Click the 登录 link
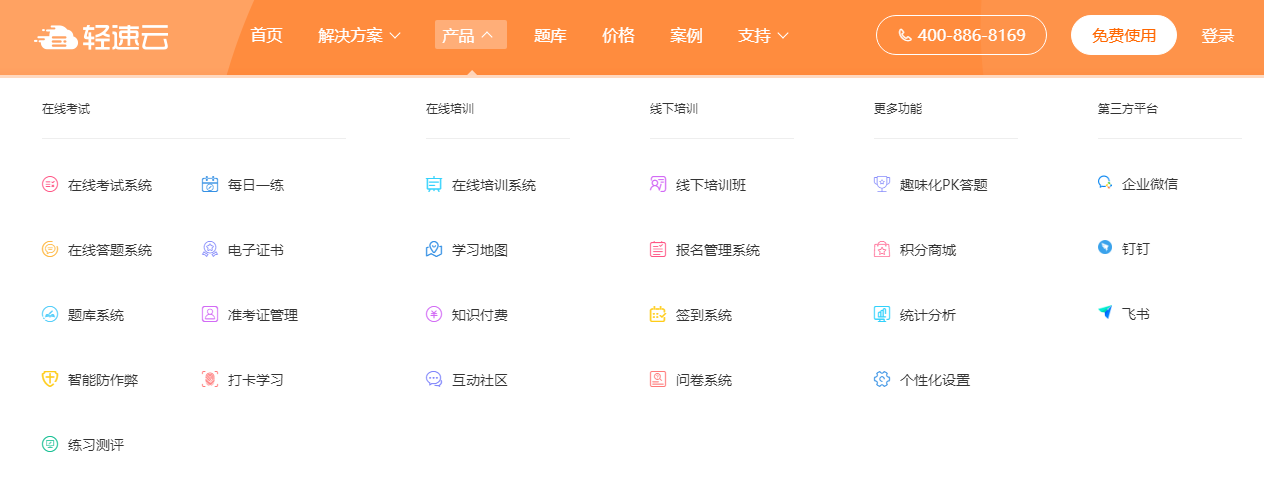Screen dimensions: 1264x490 tap(1217, 36)
